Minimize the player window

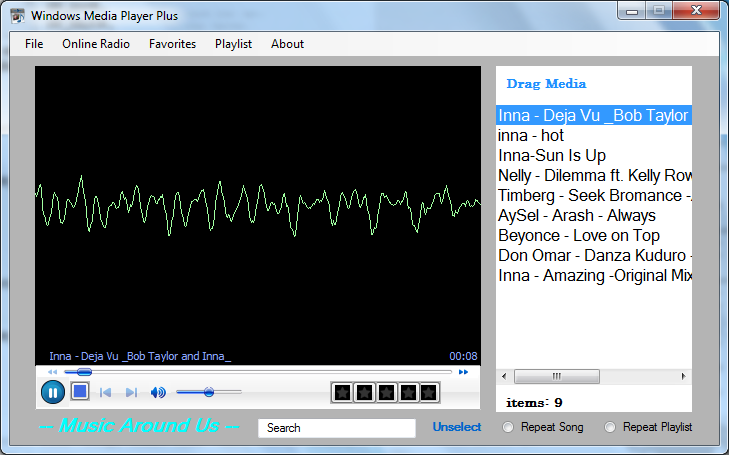point(632,11)
